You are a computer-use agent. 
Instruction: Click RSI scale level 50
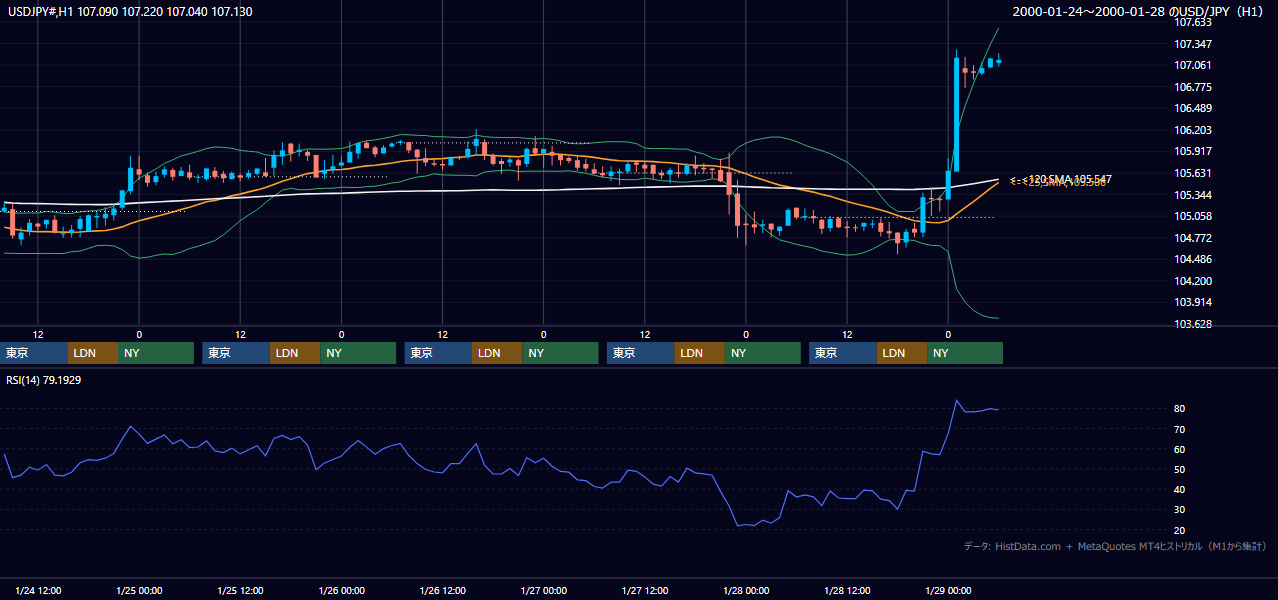pyautogui.click(x=1181, y=469)
